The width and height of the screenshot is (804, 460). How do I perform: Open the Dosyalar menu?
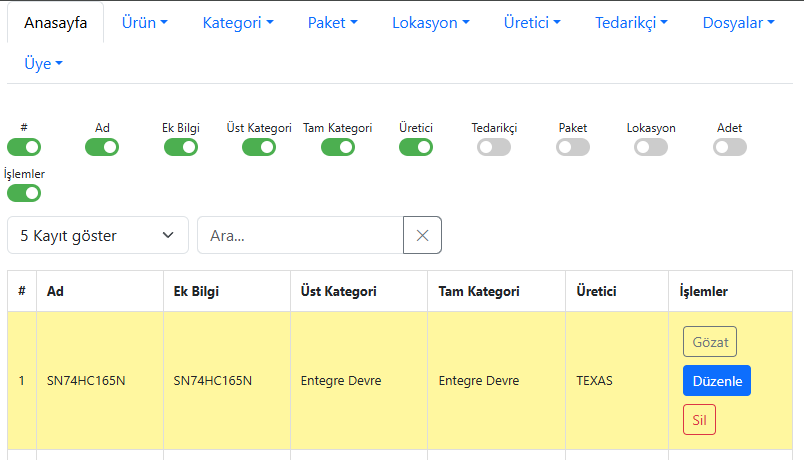click(x=738, y=22)
